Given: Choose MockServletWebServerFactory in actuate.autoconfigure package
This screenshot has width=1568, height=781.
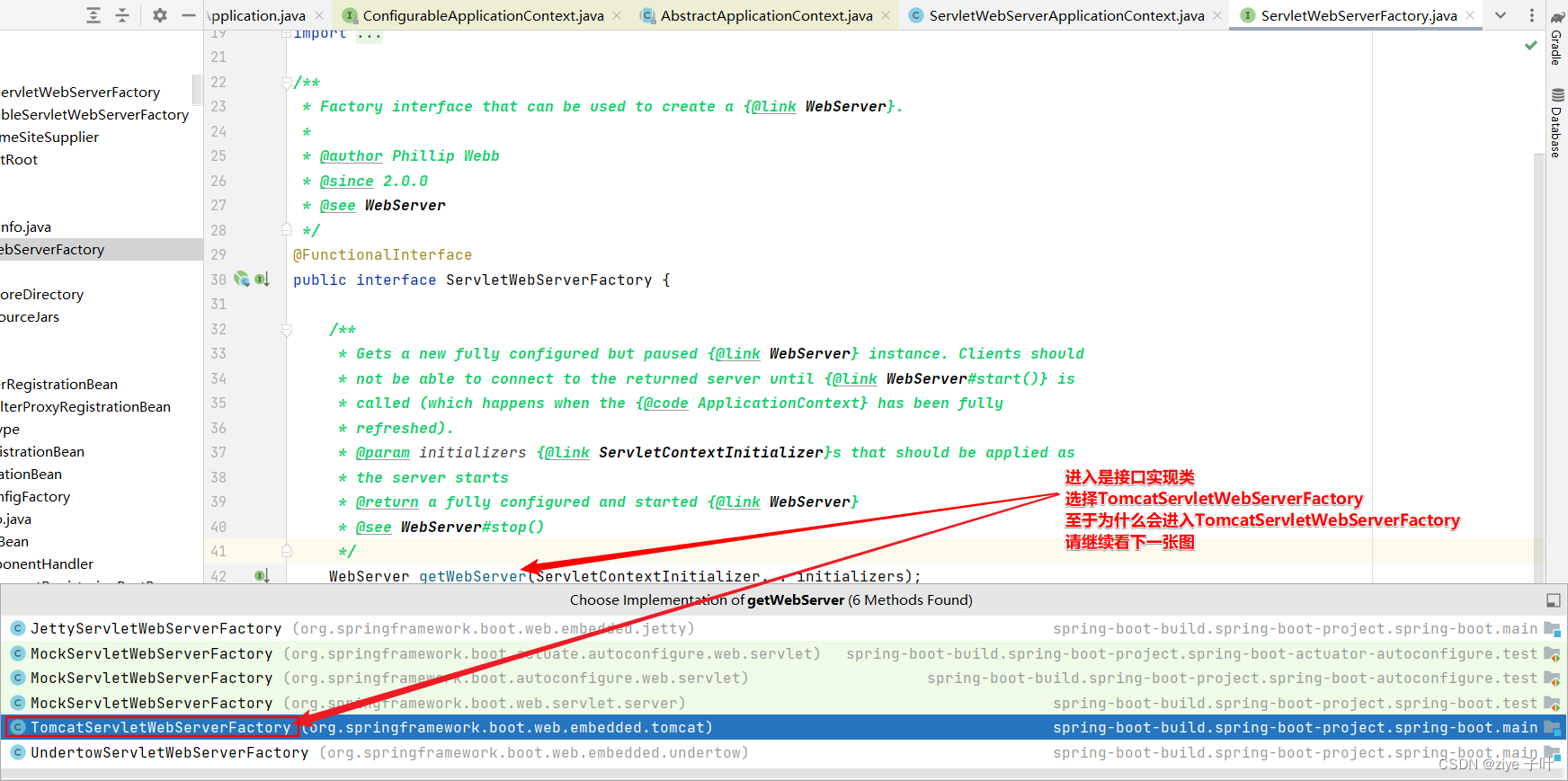Looking at the screenshot, I should [x=783, y=653].
